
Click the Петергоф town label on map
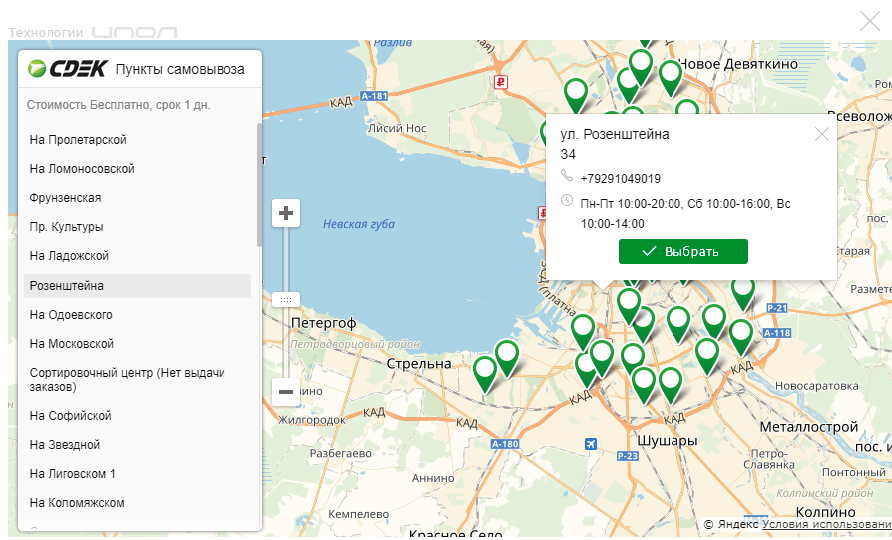coord(323,323)
